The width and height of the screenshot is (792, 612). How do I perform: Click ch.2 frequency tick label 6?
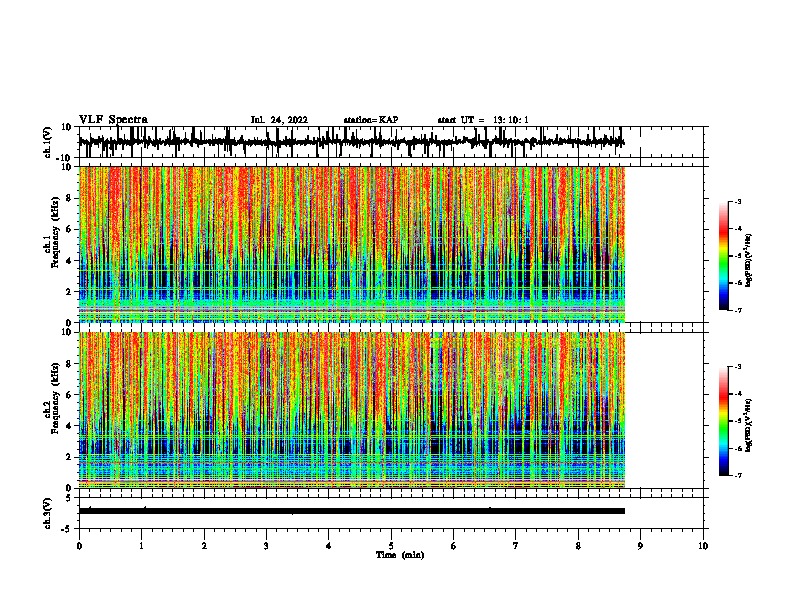[70, 395]
